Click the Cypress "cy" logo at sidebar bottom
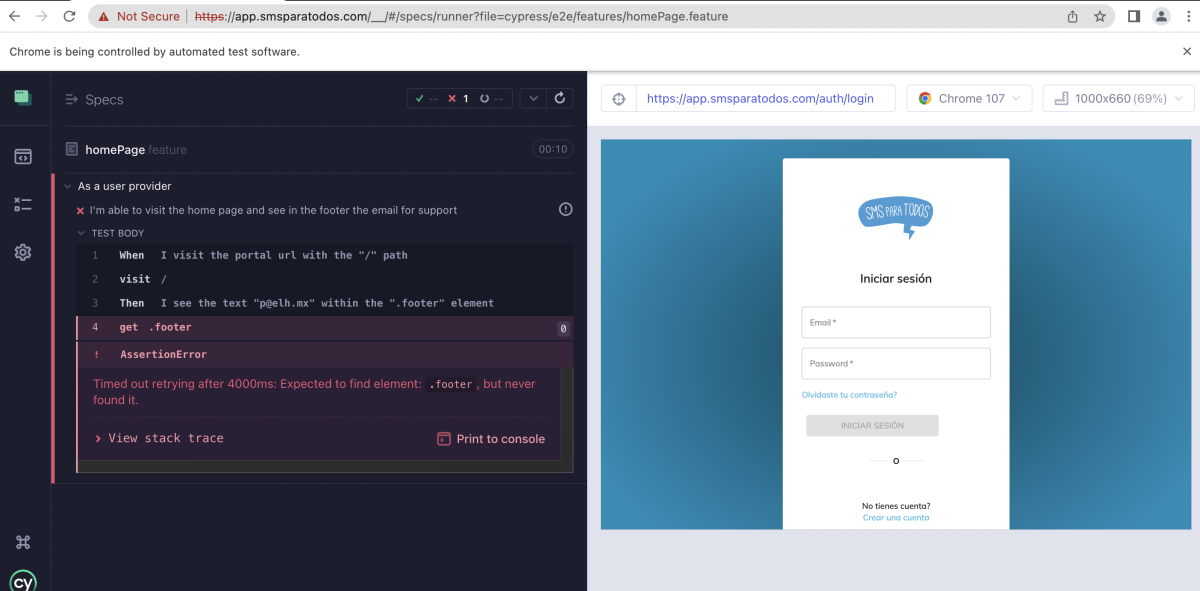 pyautogui.click(x=22, y=578)
